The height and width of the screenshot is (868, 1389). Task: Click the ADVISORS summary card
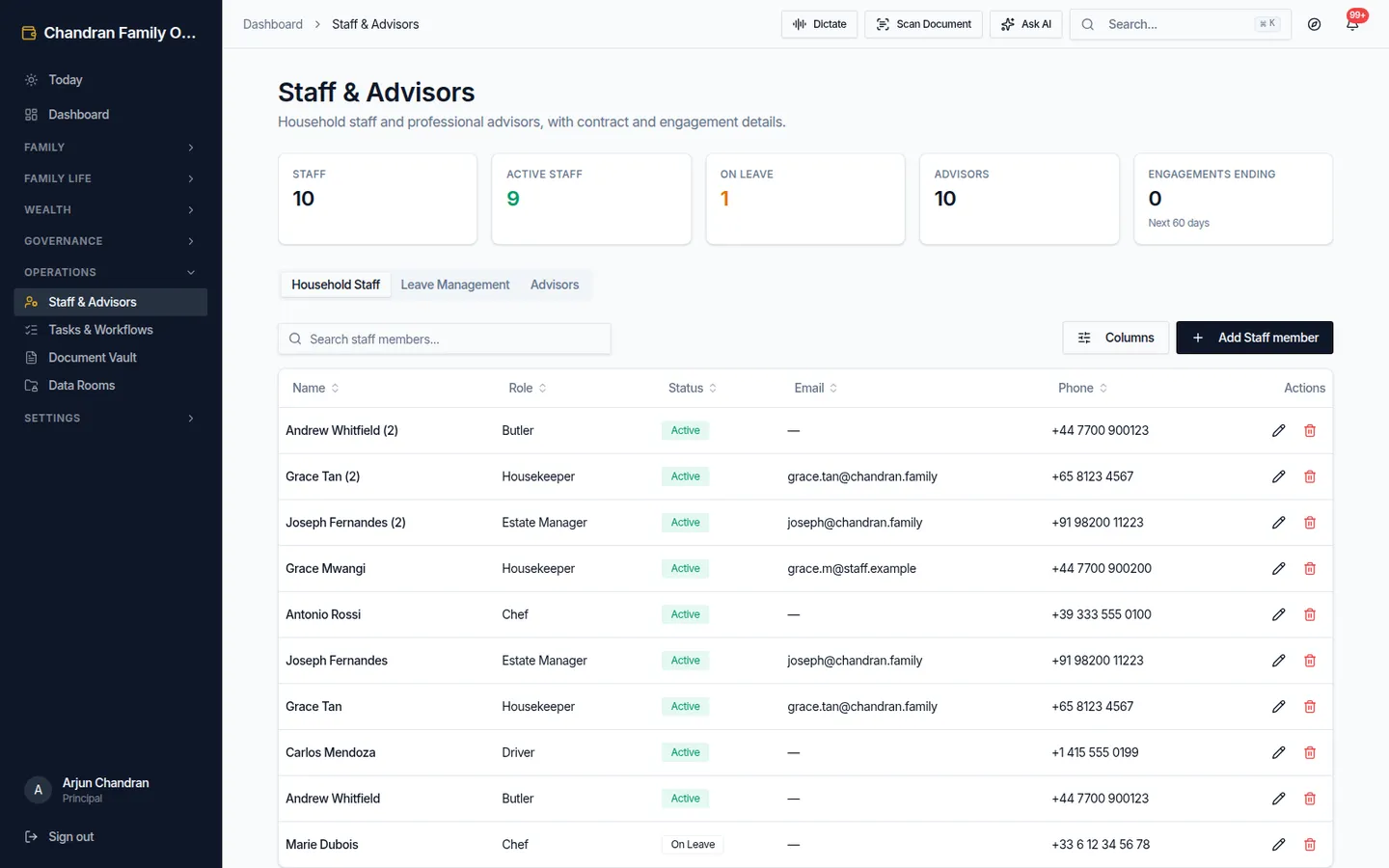click(x=1020, y=200)
